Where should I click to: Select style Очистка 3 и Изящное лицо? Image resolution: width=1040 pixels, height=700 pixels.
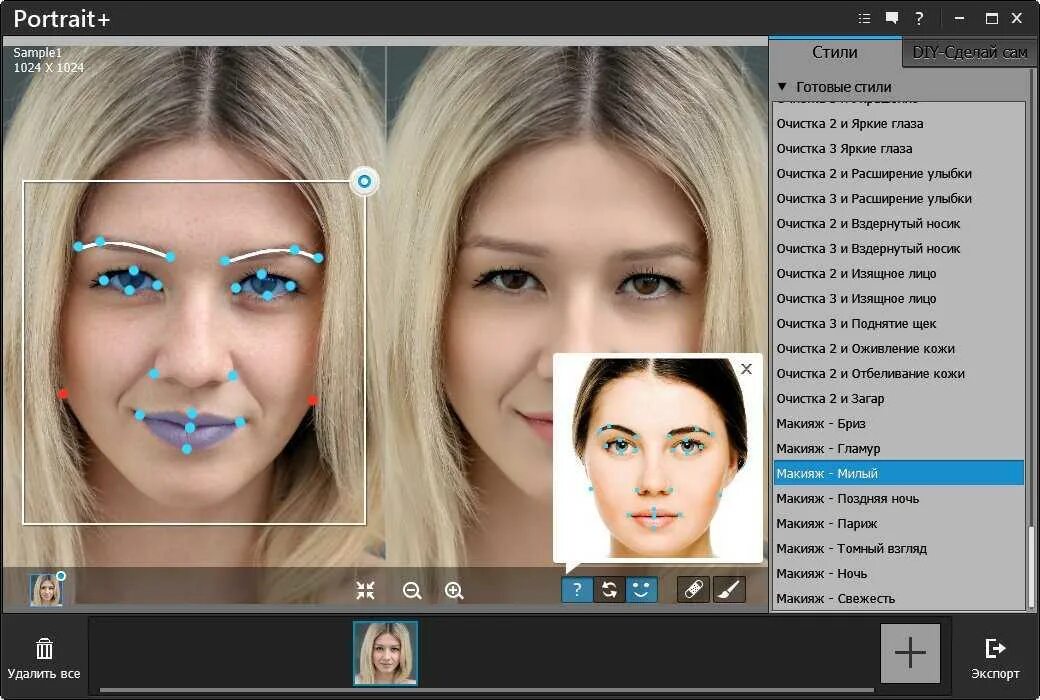click(899, 299)
